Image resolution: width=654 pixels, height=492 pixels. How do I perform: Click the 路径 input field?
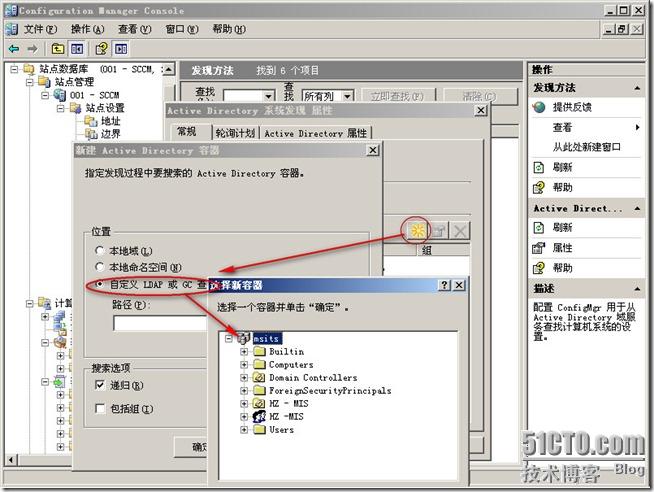(161, 323)
